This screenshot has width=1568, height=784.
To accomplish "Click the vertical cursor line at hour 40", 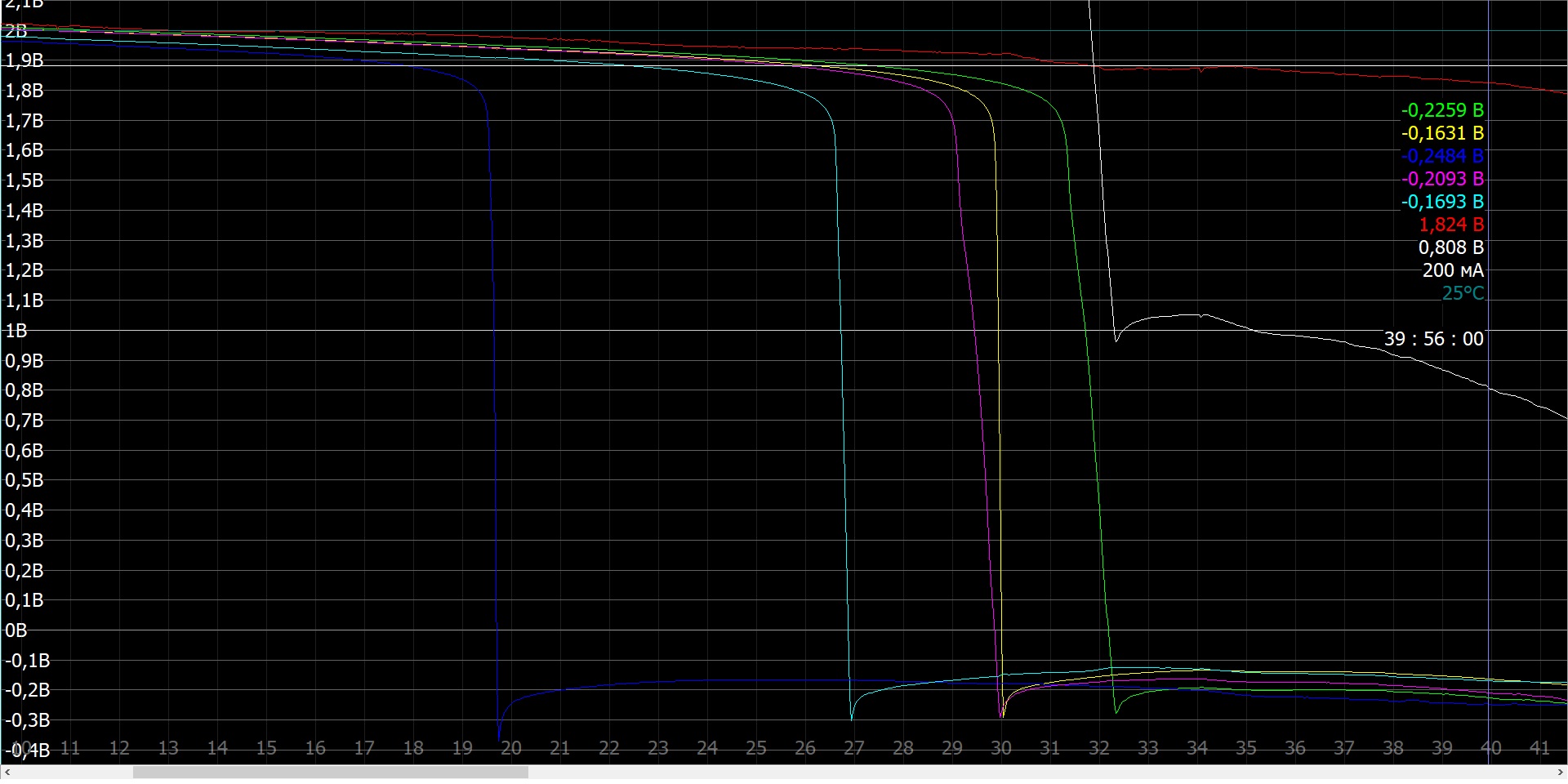I will [1489, 490].
